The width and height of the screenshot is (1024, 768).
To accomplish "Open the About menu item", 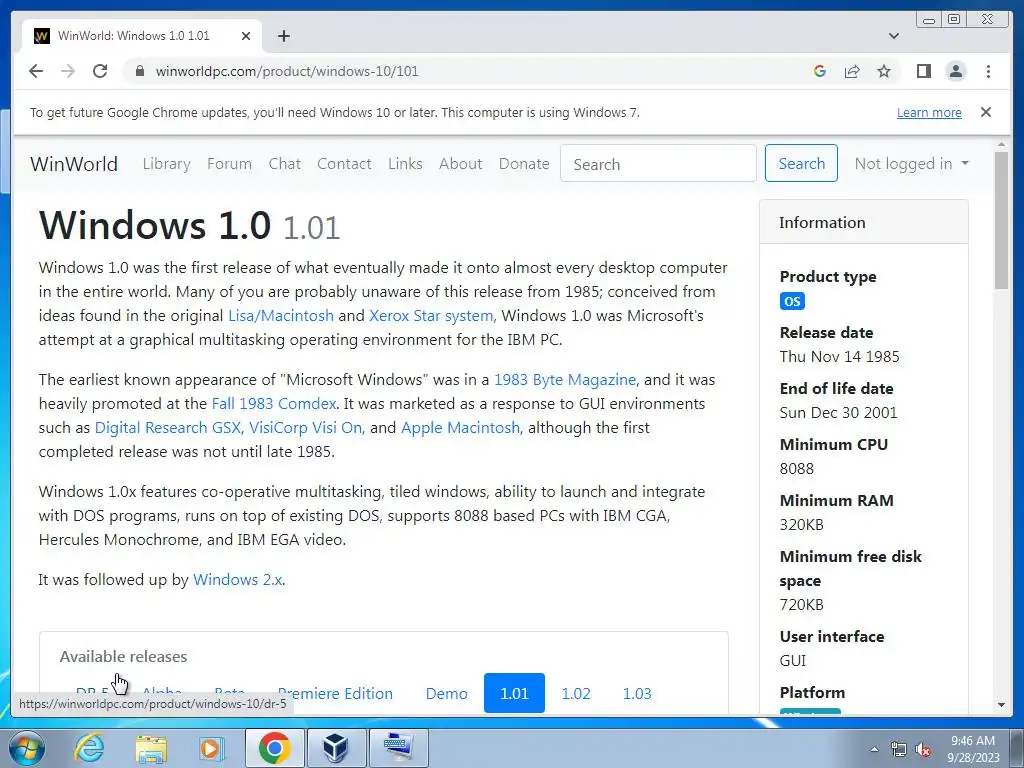I will 460,164.
